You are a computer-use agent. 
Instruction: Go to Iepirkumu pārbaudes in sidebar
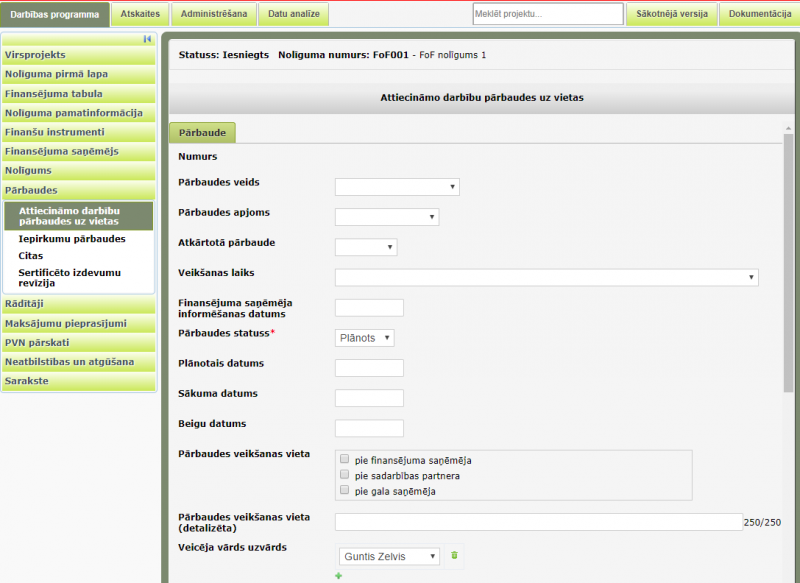tap(72, 239)
